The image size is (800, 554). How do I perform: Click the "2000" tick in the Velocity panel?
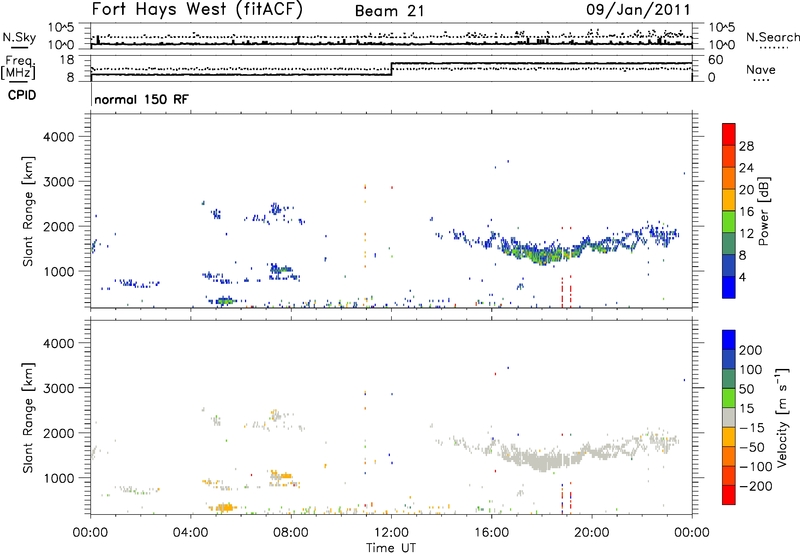[x=58, y=433]
